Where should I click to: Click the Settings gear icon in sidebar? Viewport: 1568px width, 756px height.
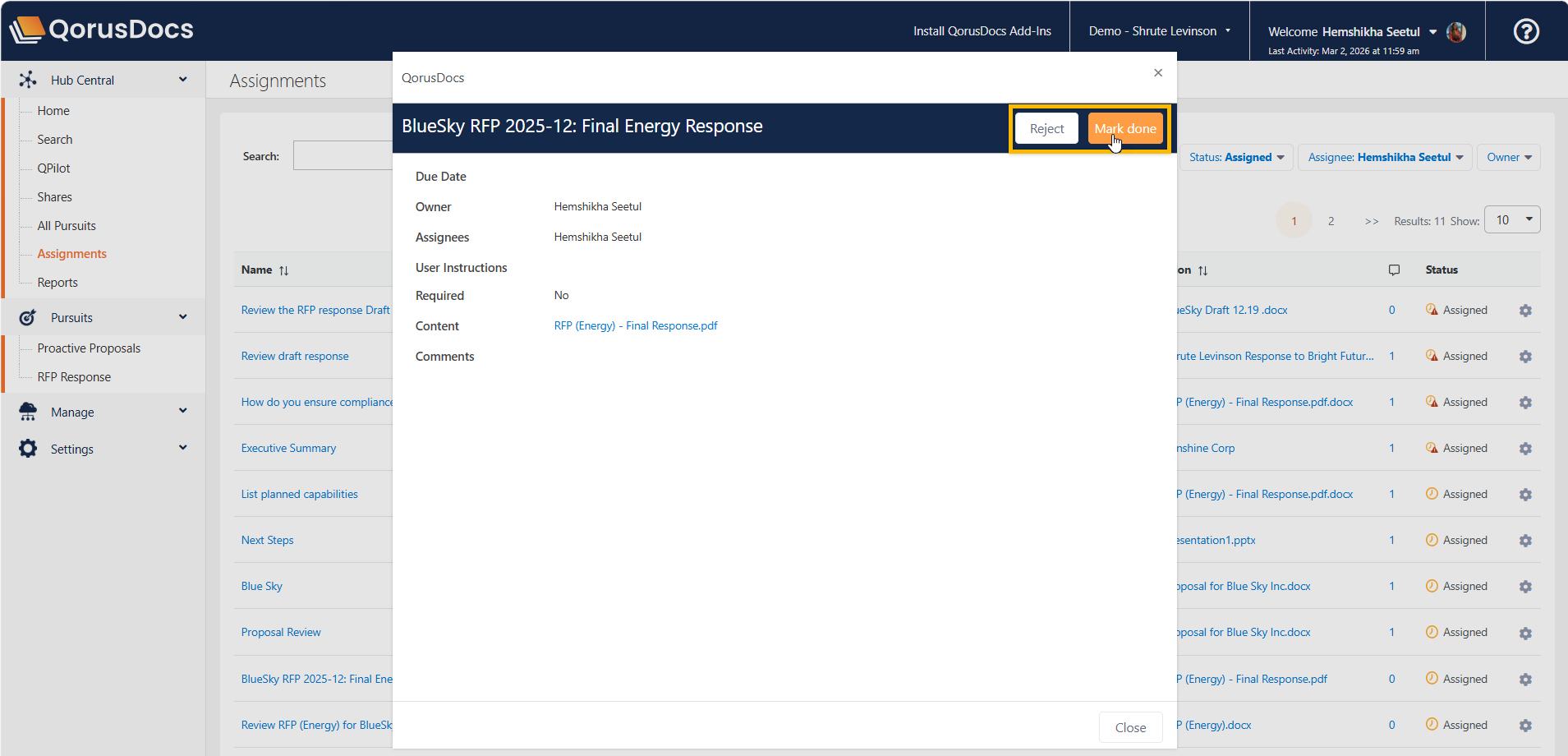(28, 449)
